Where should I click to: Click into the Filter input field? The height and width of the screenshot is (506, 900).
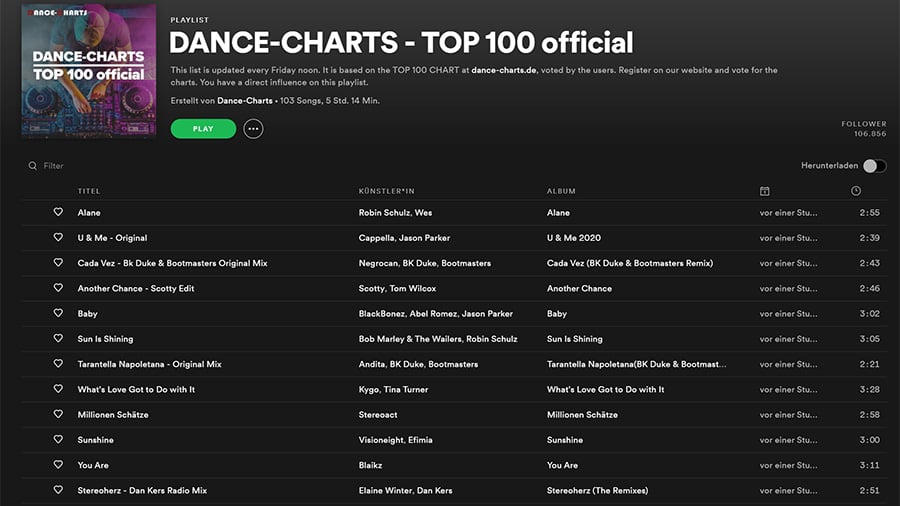(x=53, y=166)
